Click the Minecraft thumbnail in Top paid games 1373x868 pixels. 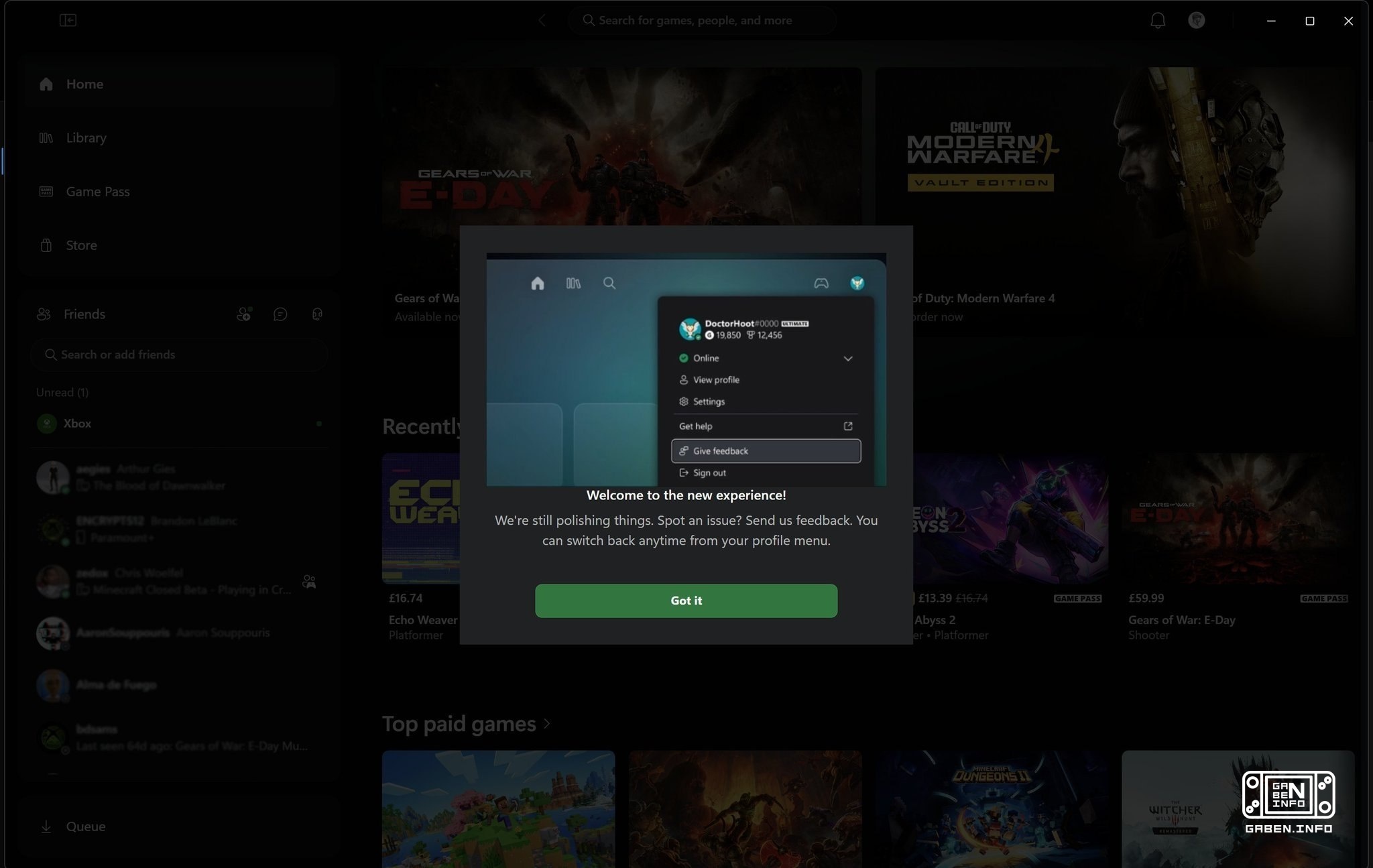point(498,809)
